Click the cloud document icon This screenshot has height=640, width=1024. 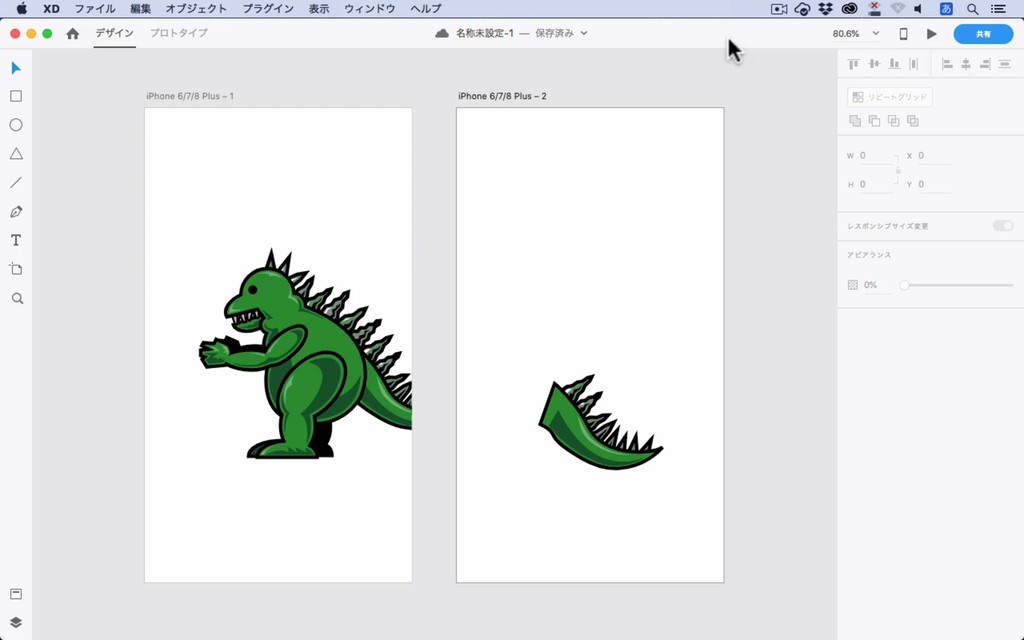pos(442,33)
